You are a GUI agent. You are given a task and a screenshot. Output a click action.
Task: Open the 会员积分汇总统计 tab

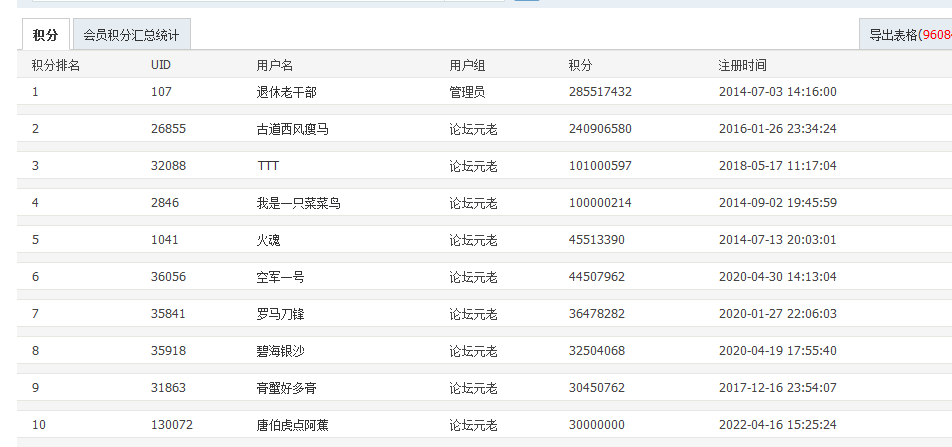click(131, 35)
